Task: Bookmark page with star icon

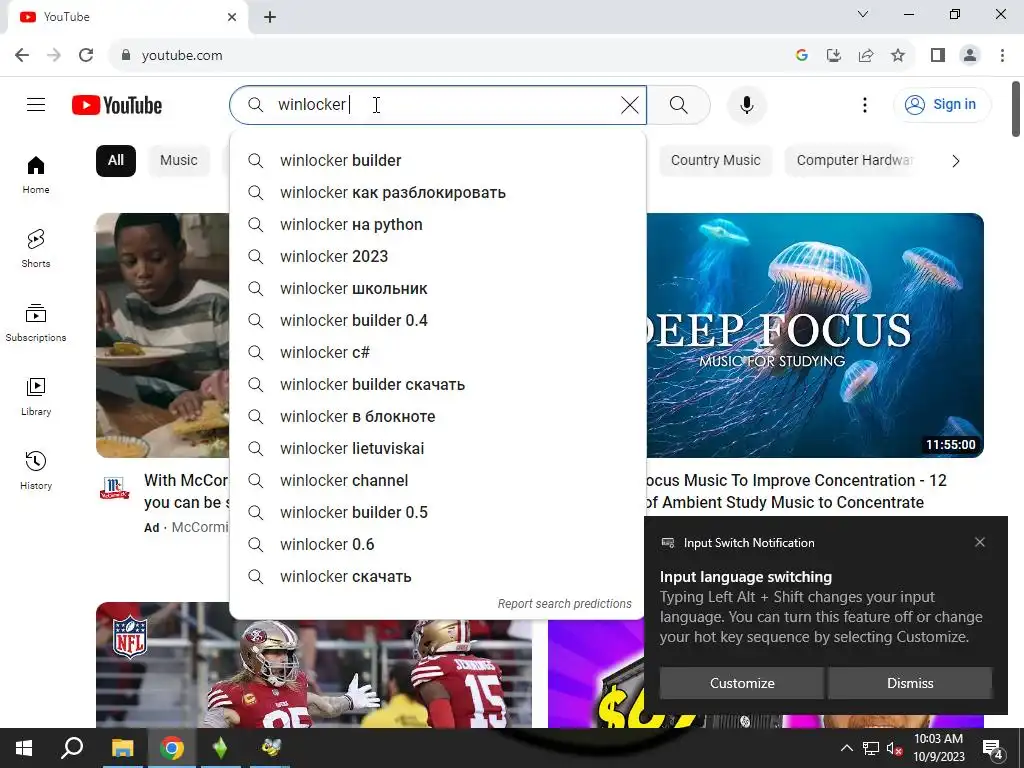Action: [898, 56]
